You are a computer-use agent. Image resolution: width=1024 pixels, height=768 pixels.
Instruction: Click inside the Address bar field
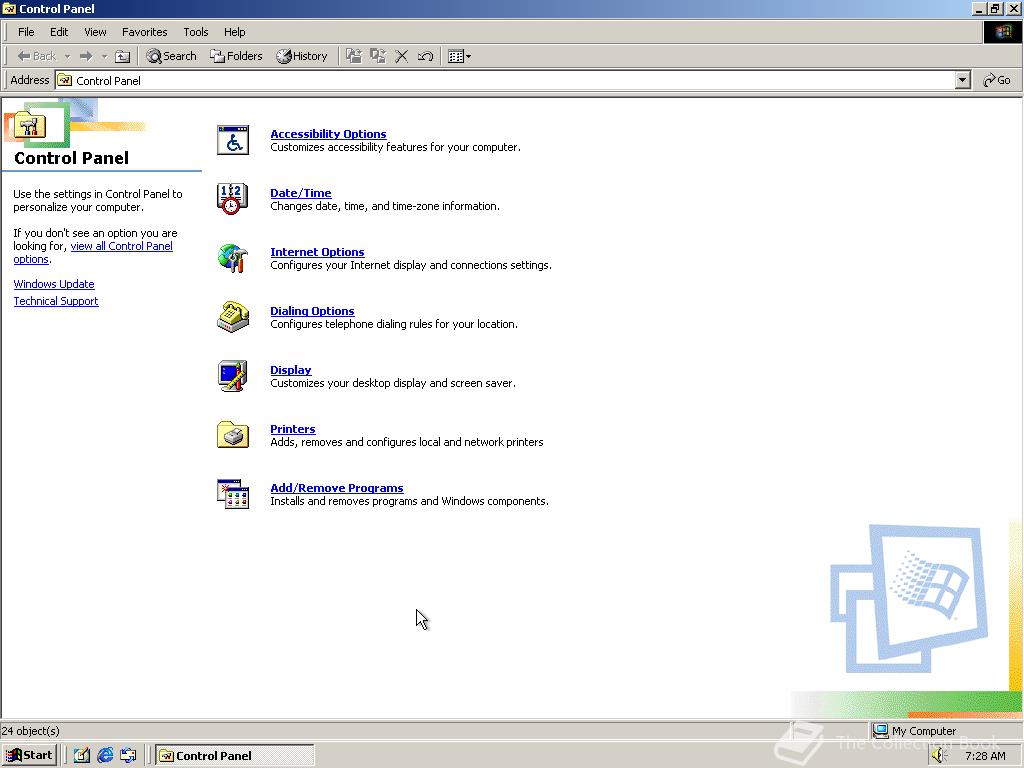[505, 80]
